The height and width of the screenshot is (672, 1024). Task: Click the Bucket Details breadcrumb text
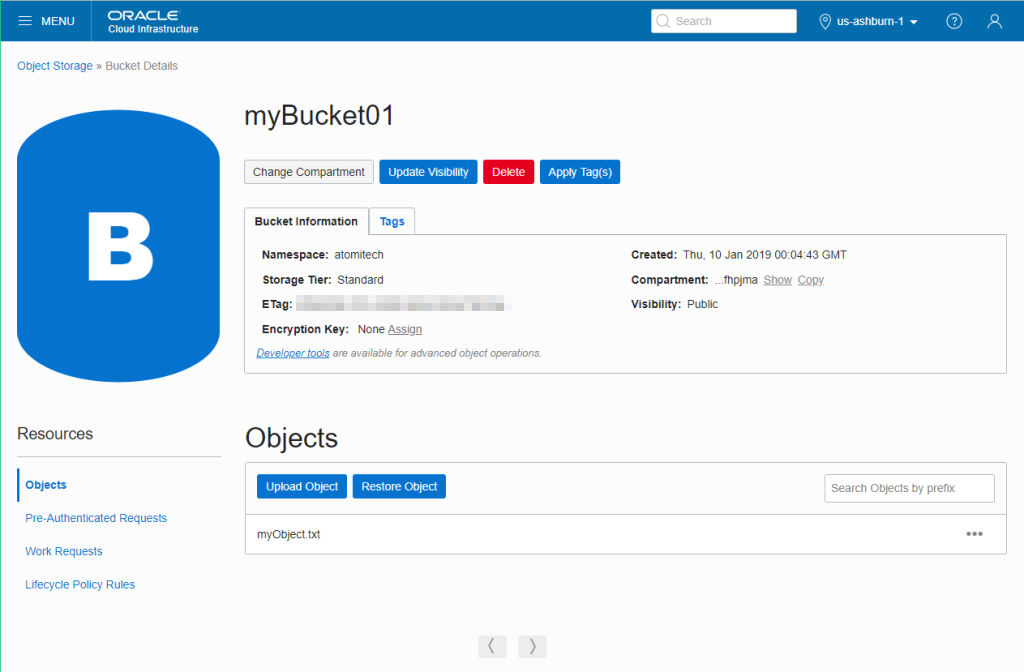pyautogui.click(x=142, y=66)
